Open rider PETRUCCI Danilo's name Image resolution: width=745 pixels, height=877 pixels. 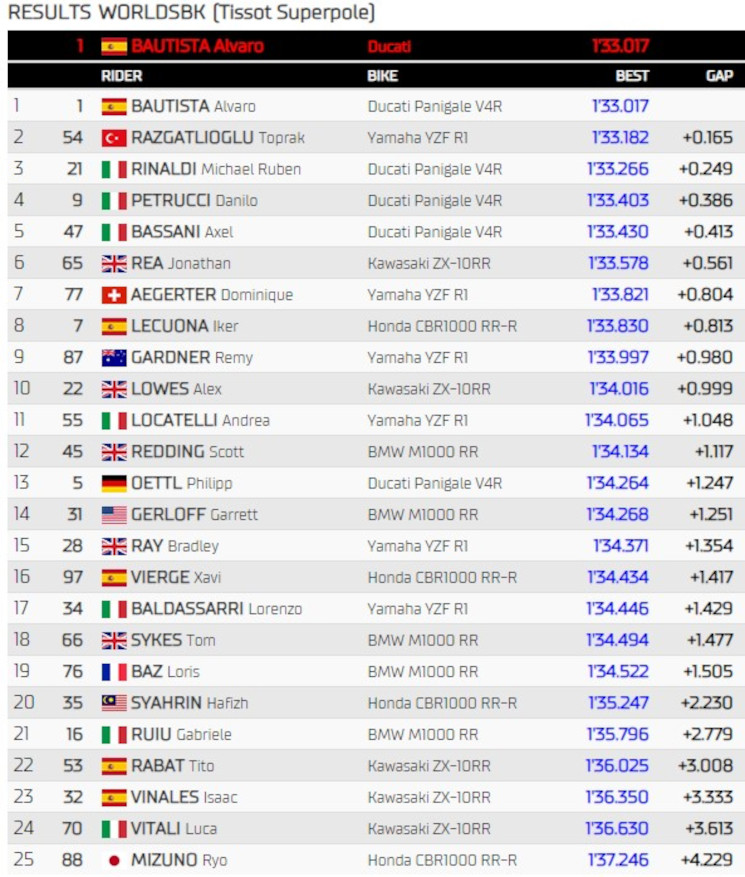tap(195, 200)
